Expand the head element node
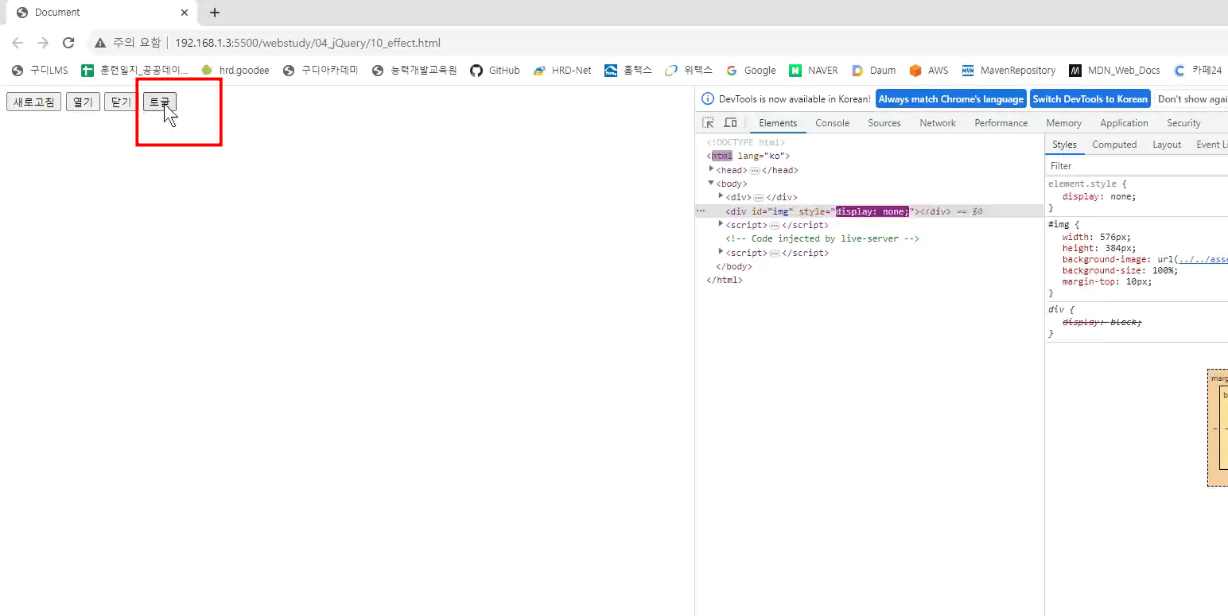The image size is (1228, 616). [x=711, y=169]
